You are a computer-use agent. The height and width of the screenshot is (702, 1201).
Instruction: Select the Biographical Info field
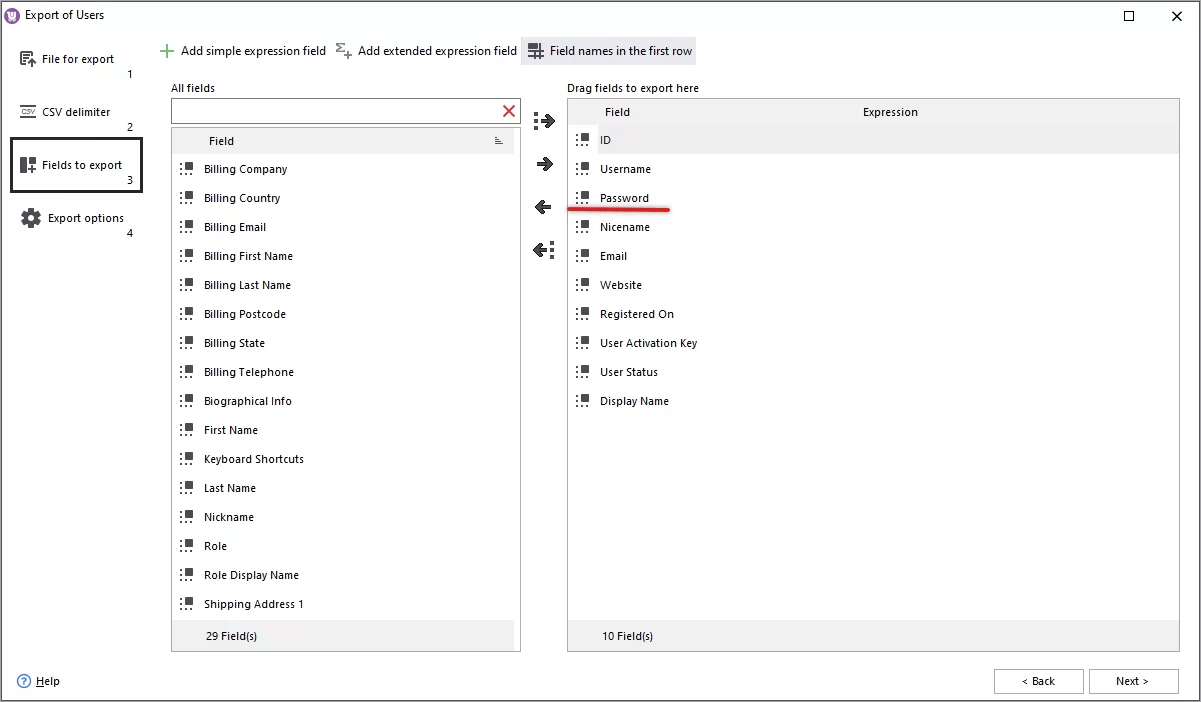247,401
